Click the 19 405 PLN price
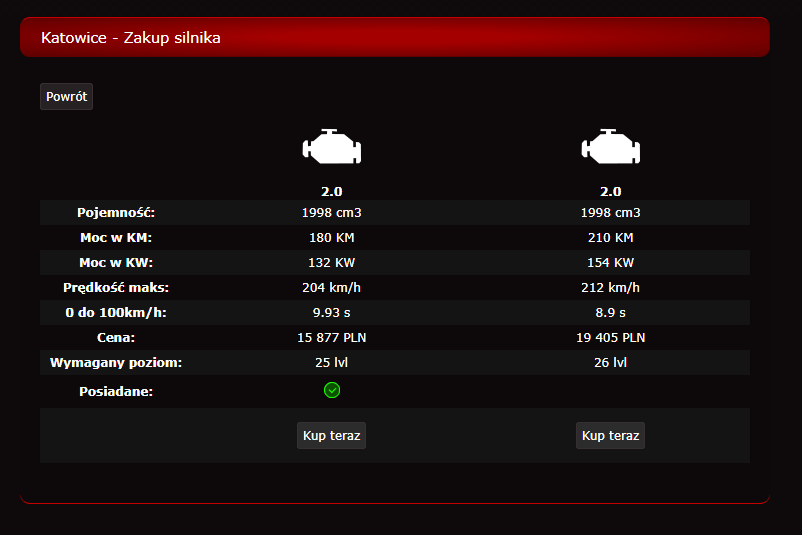The height and width of the screenshot is (535, 802). [610, 338]
